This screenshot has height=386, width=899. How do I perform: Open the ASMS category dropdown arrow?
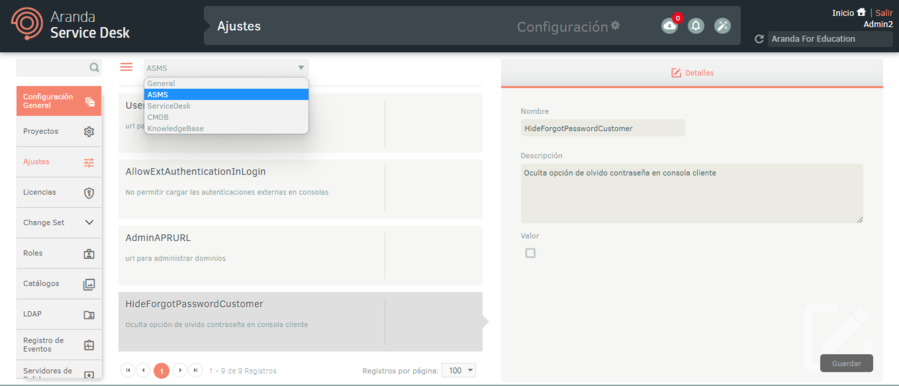[x=301, y=68]
